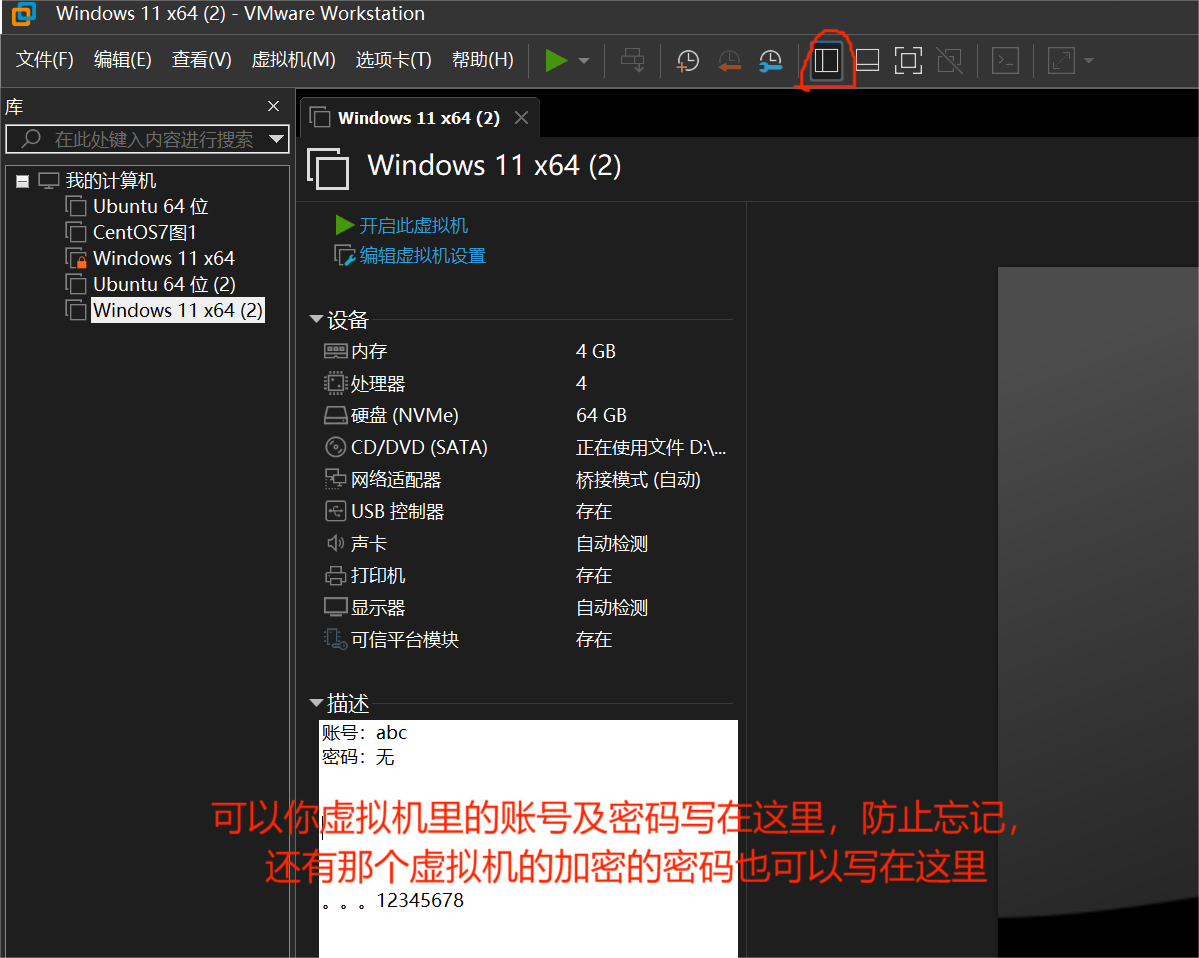Image resolution: width=1199 pixels, height=958 pixels.
Task: Open the console view terminal icon
Action: [1005, 60]
